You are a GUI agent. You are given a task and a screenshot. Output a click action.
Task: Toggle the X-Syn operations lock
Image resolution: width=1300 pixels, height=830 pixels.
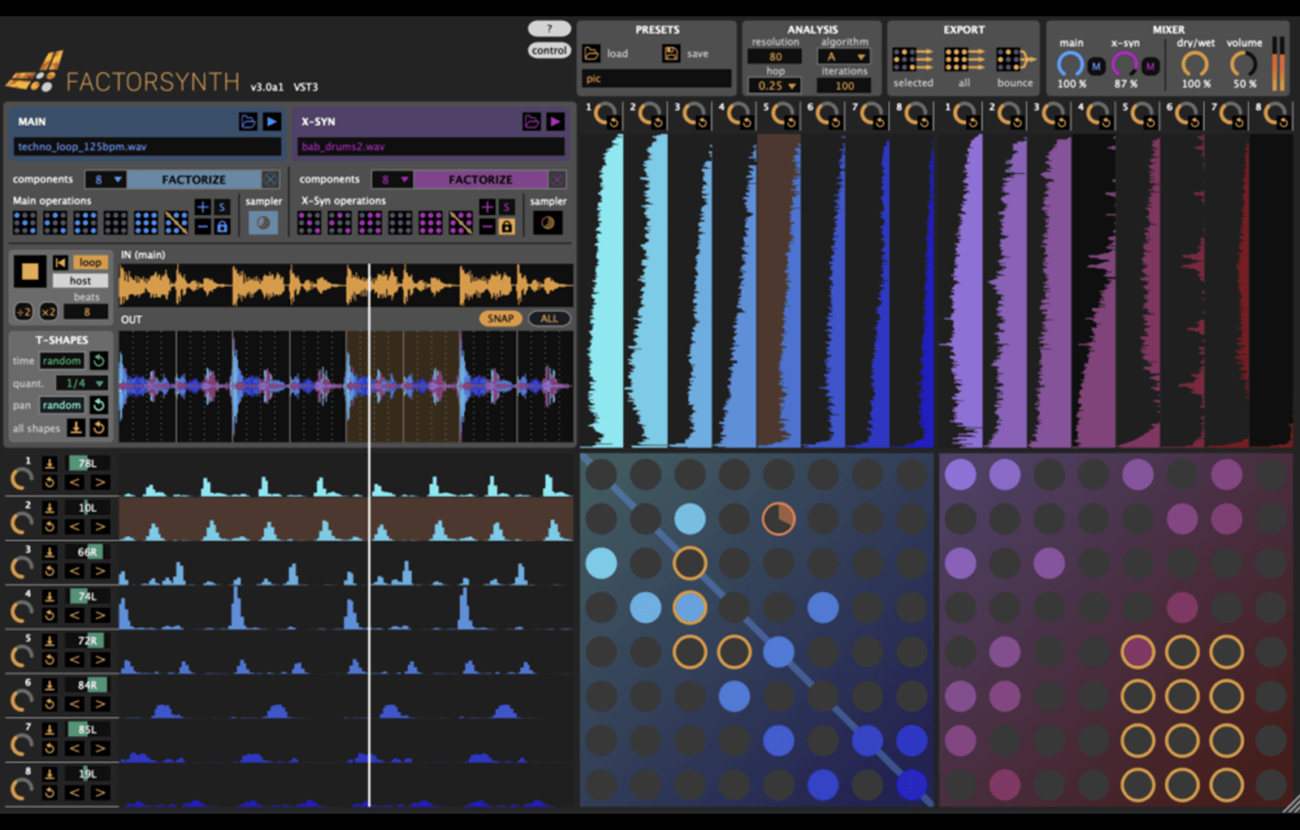[507, 227]
